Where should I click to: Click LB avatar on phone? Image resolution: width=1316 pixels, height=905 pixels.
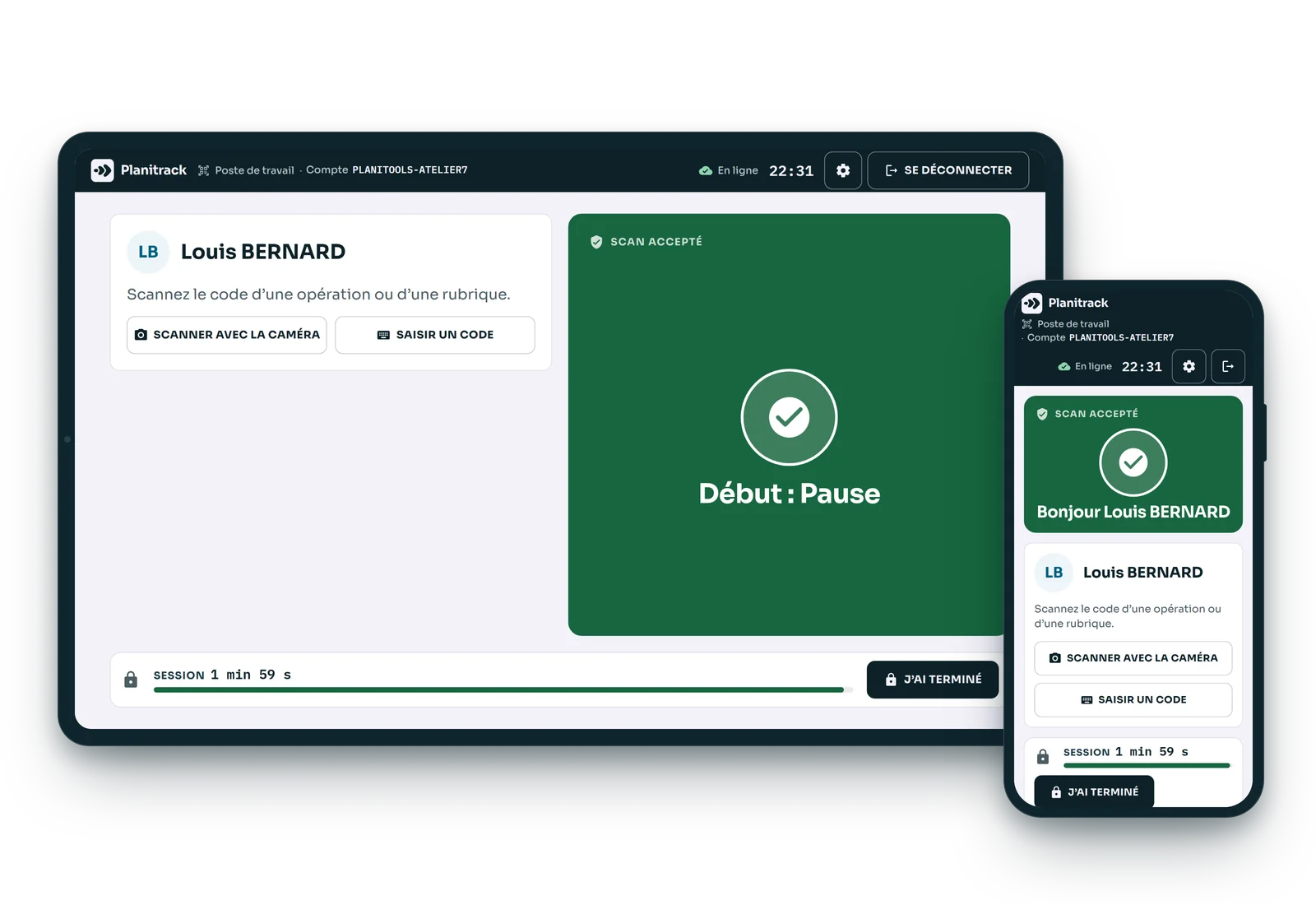click(x=1054, y=573)
